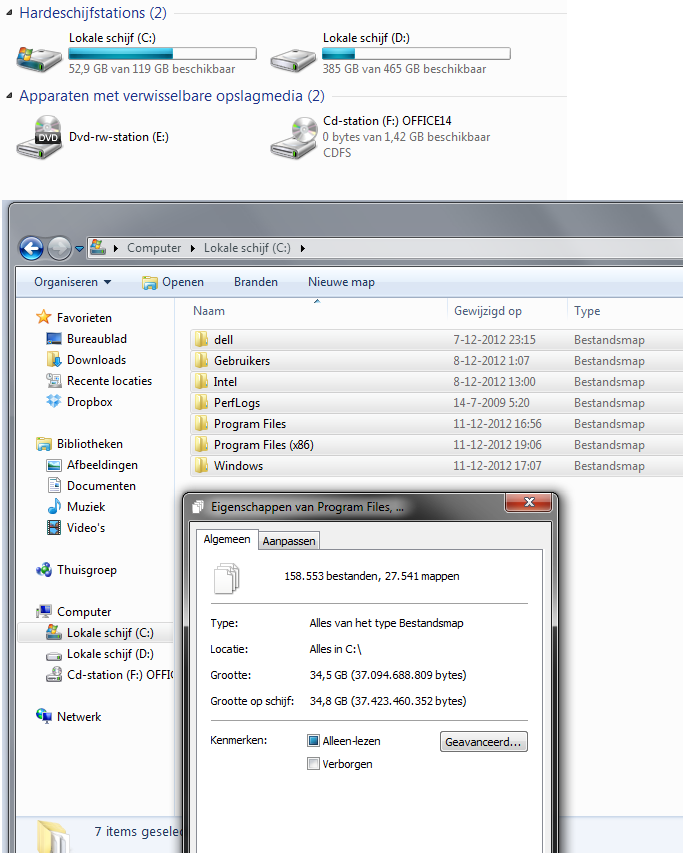Click the Lokale schijf (D:) drive icon at top

tap(293, 59)
